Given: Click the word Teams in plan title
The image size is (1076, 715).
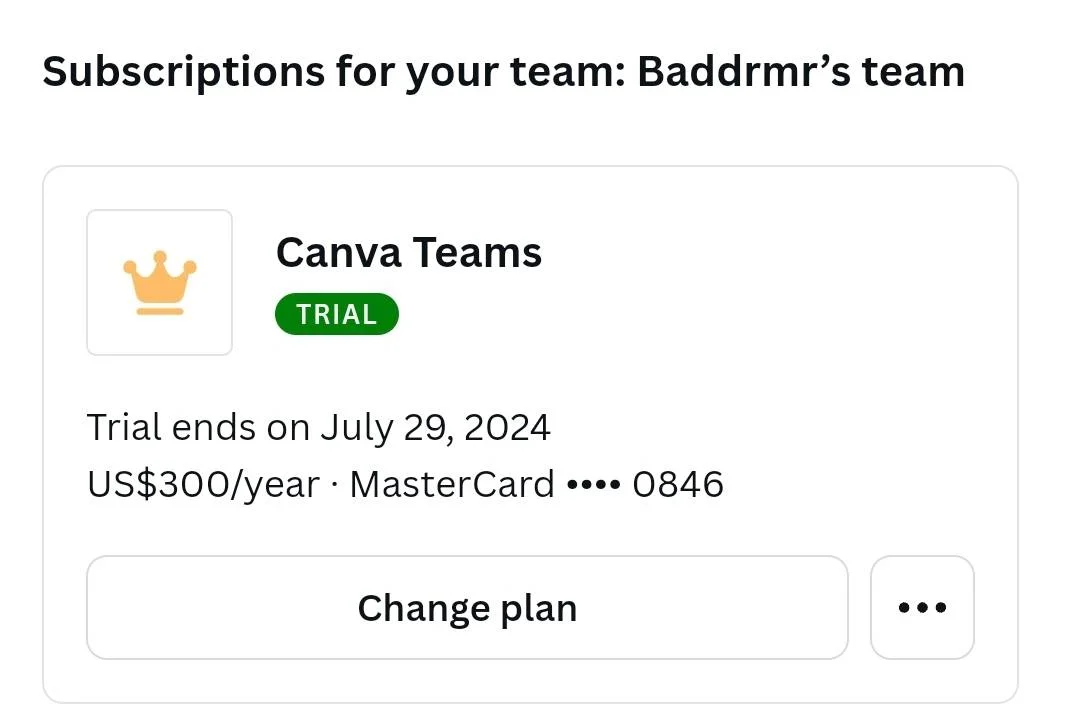Looking at the screenshot, I should click(x=477, y=253).
